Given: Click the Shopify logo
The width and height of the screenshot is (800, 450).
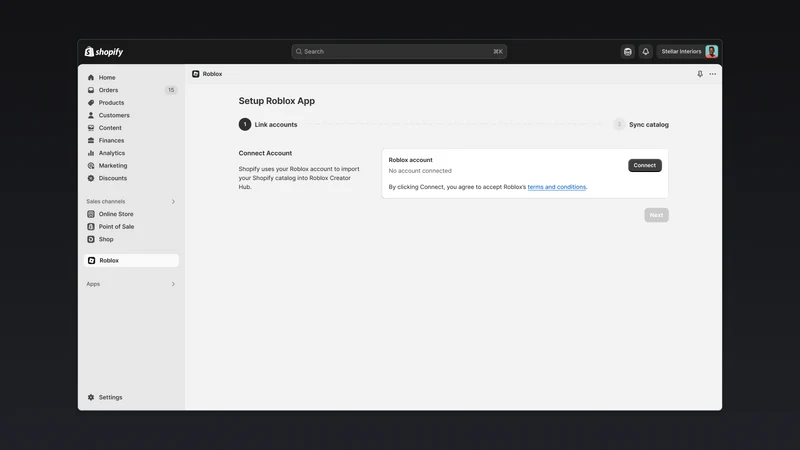Looking at the screenshot, I should click(x=104, y=52).
